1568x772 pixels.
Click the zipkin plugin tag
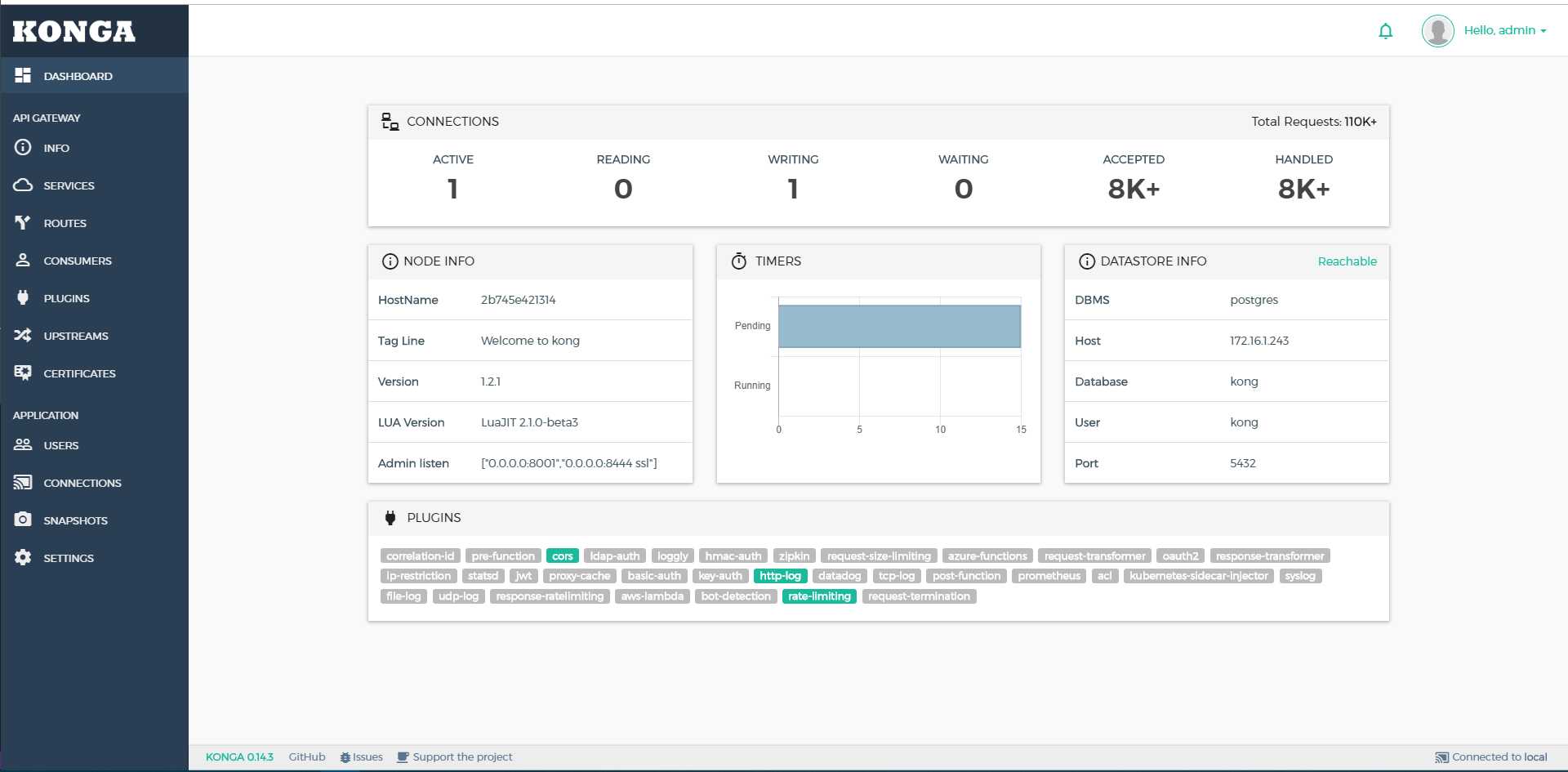tap(794, 556)
